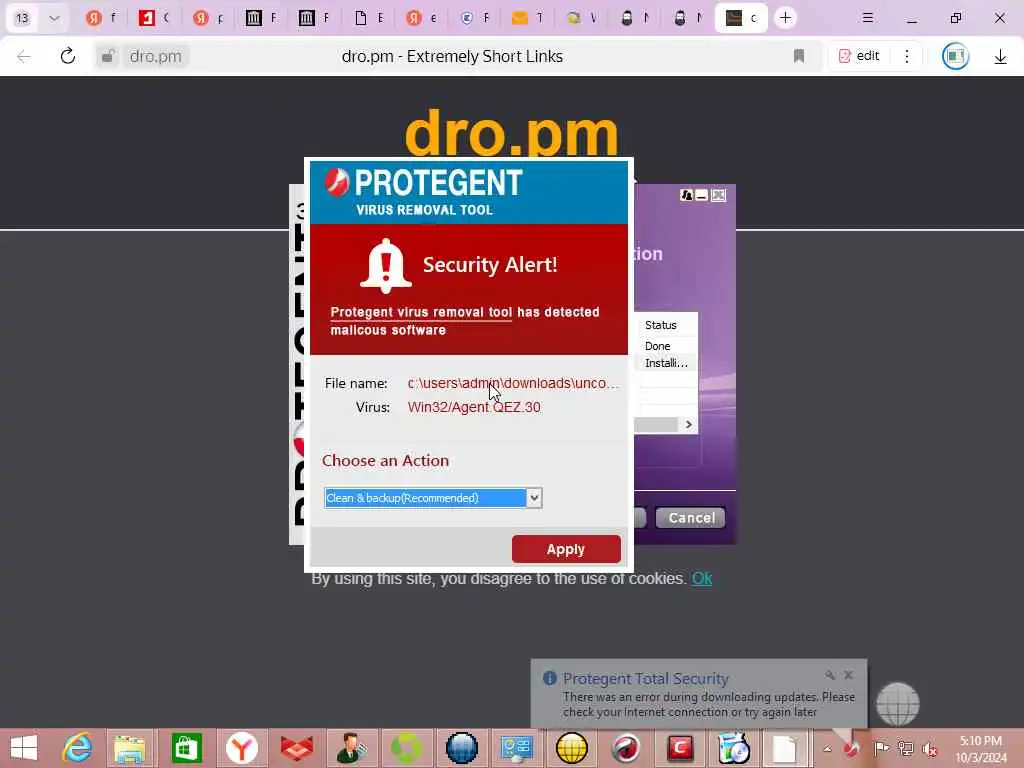This screenshot has height=768, width=1024.
Task: Click Apply in the Protegent alert
Action: coord(566,549)
